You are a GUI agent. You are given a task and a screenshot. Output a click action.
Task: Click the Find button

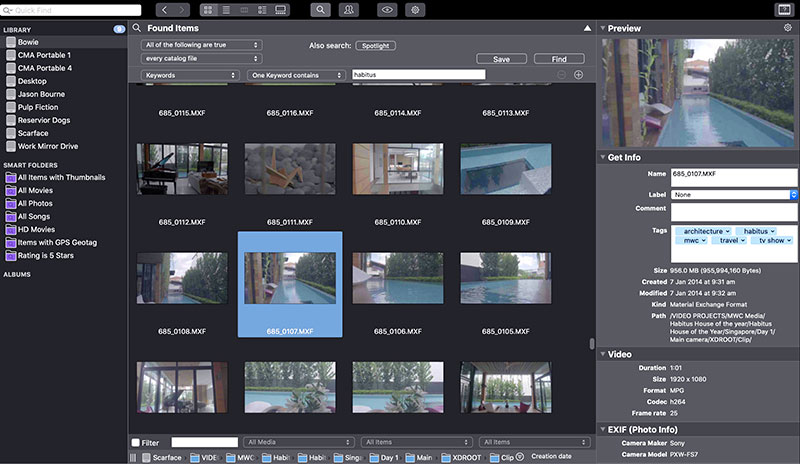(559, 59)
